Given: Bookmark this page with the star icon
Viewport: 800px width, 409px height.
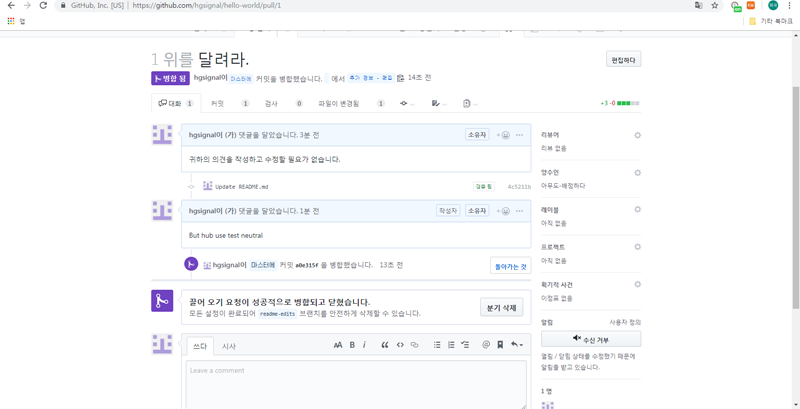Looking at the screenshot, I should pos(715,6).
